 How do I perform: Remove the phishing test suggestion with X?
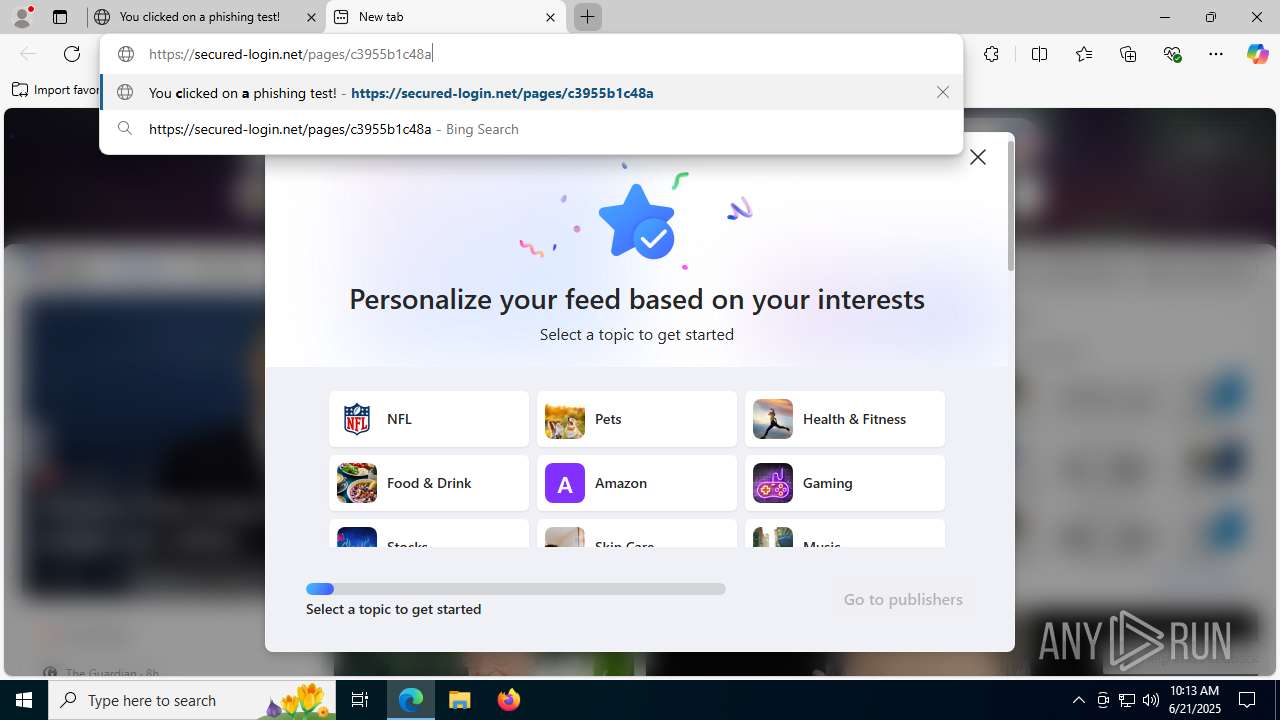[943, 92]
